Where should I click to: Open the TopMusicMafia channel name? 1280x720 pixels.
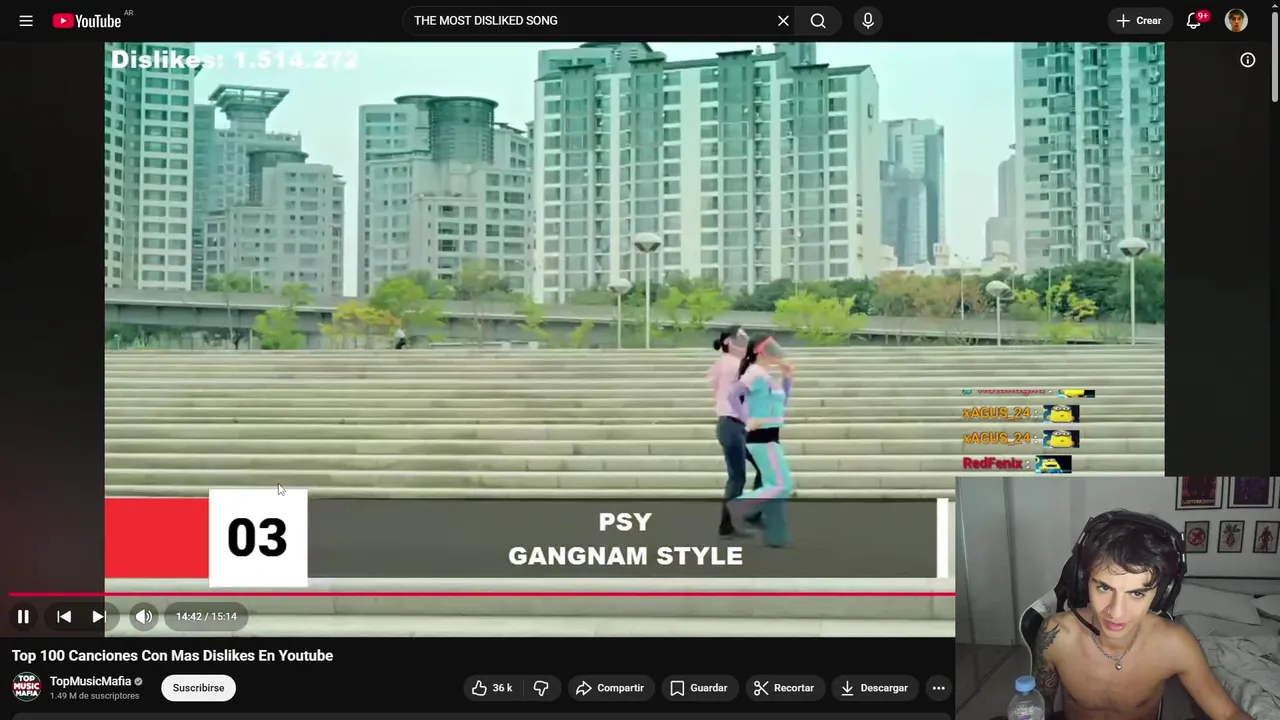click(90, 682)
